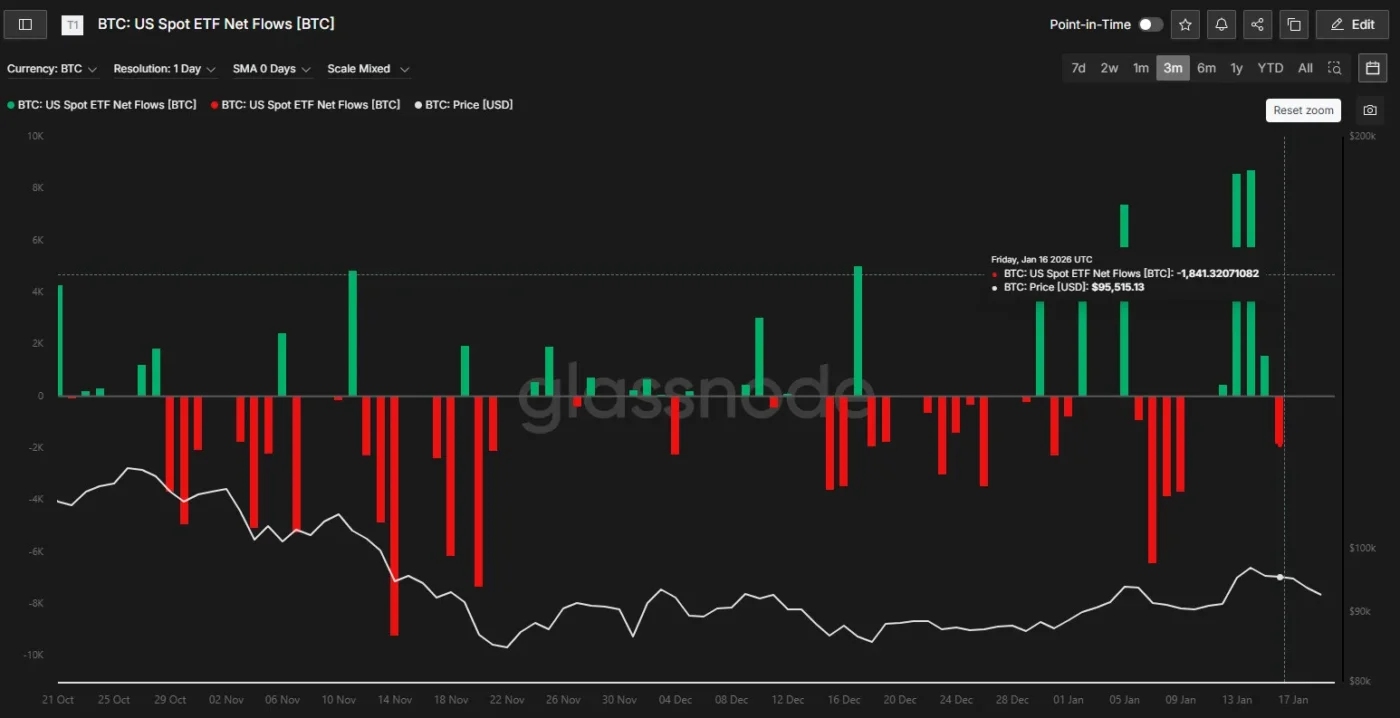This screenshot has height=718, width=1400.
Task: Open the alert bell icon
Action: pos(1221,24)
